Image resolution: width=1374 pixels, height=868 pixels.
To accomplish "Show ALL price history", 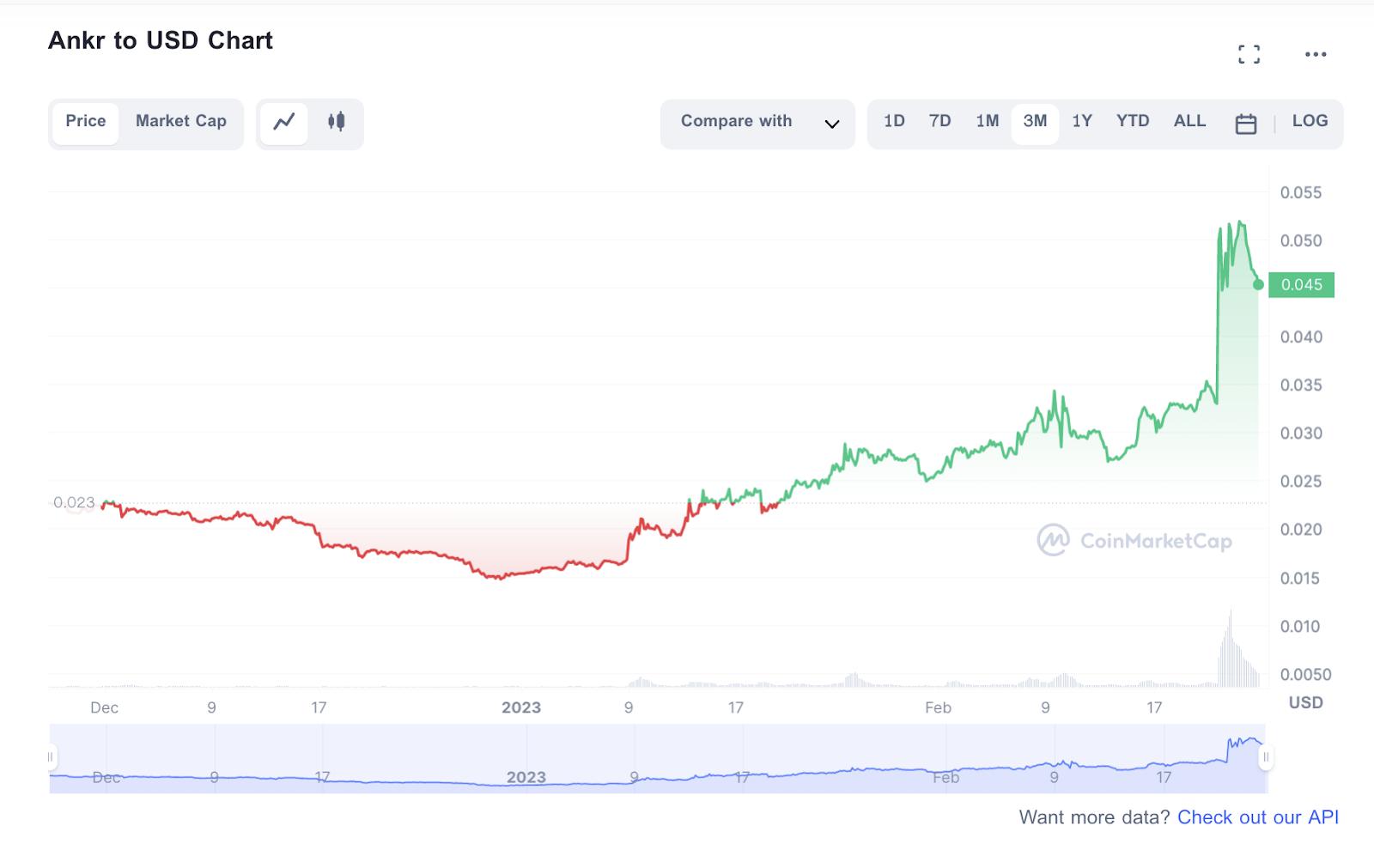I will (1189, 121).
